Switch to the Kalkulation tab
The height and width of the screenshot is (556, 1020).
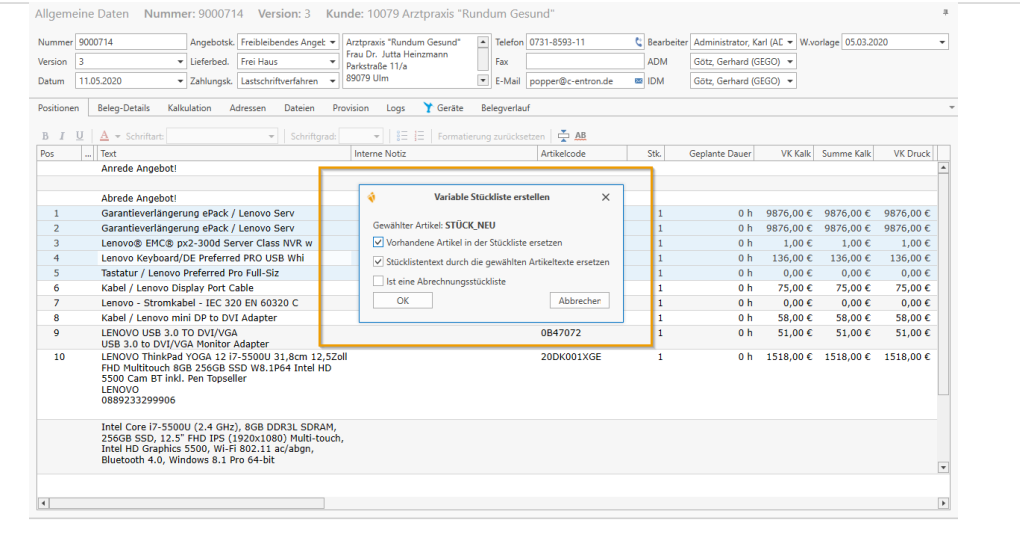click(x=189, y=108)
